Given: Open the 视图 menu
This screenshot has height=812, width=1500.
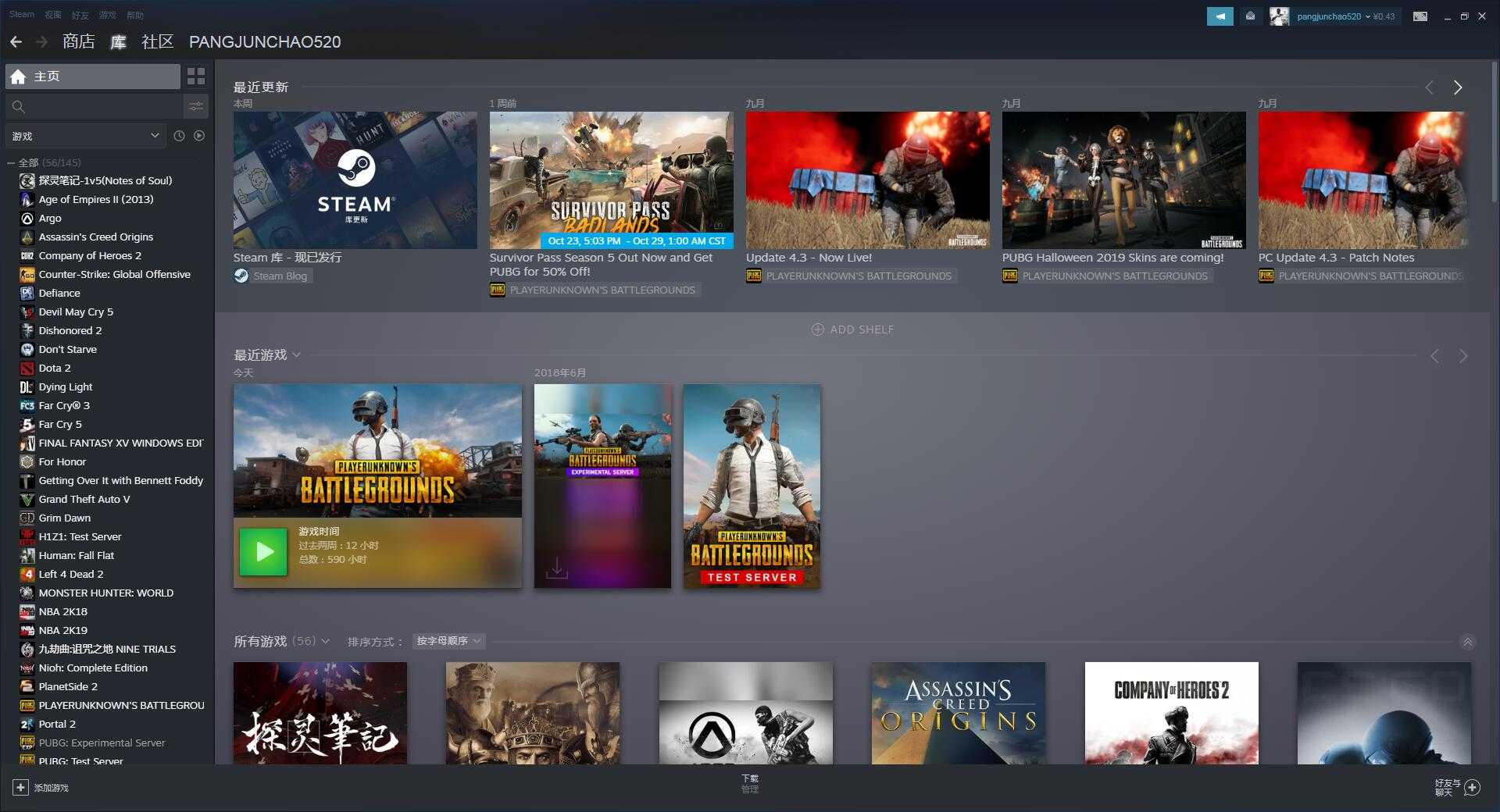Looking at the screenshot, I should 53,15.
